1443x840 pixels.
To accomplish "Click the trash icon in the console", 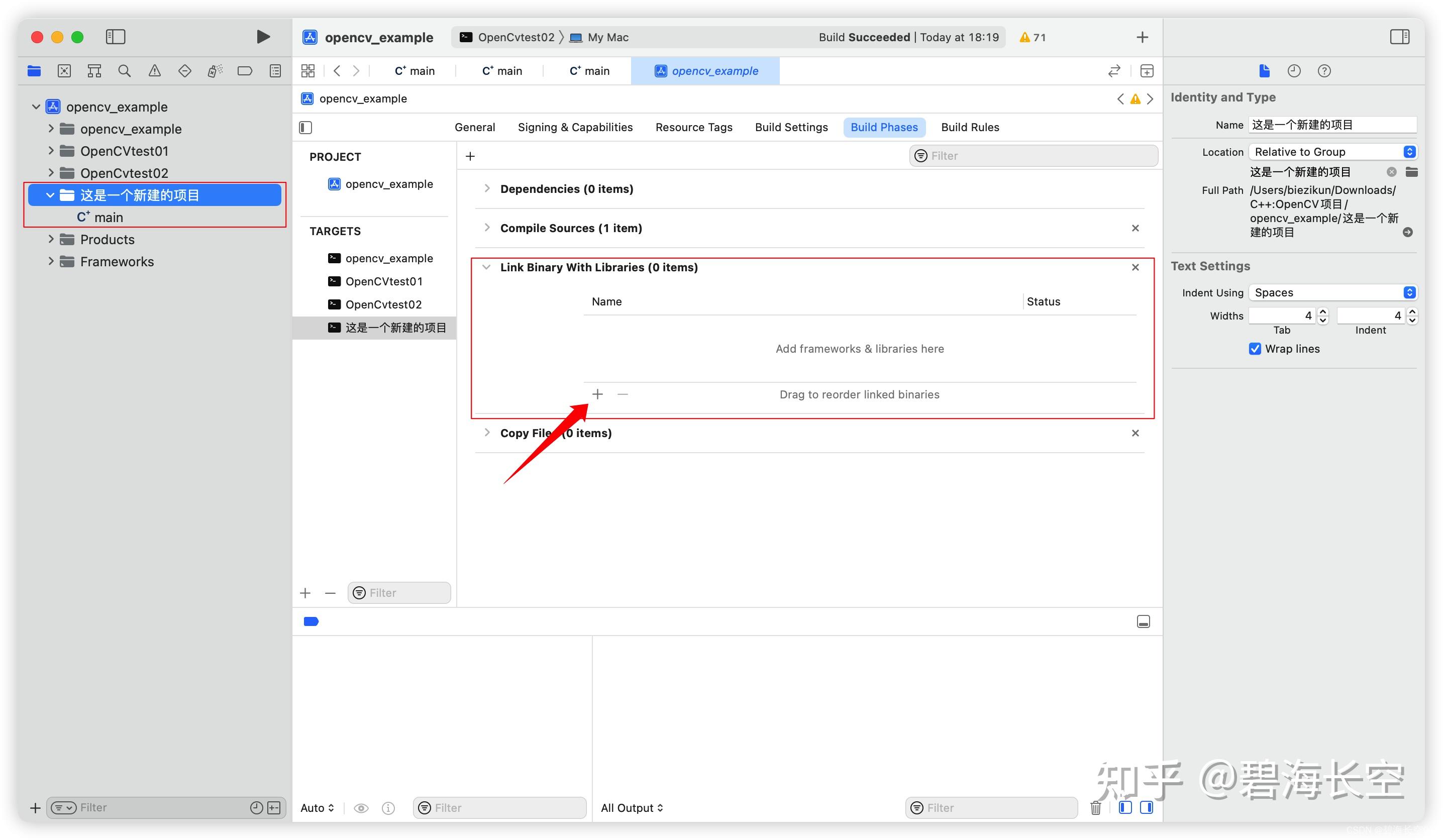I will click(1095, 807).
